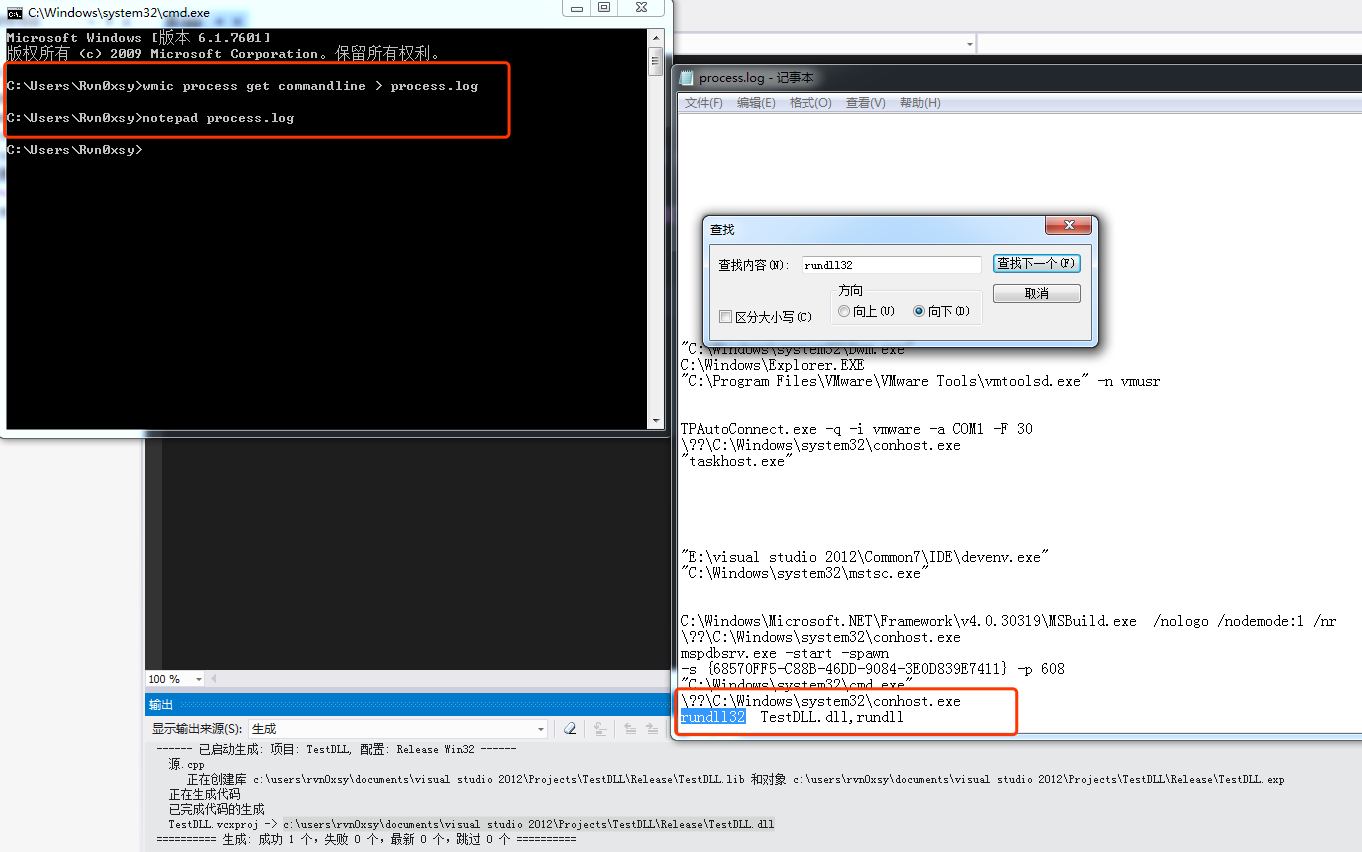The image size is (1362, 852).
Task: Clear all output with the eraser icon
Action: point(570,729)
